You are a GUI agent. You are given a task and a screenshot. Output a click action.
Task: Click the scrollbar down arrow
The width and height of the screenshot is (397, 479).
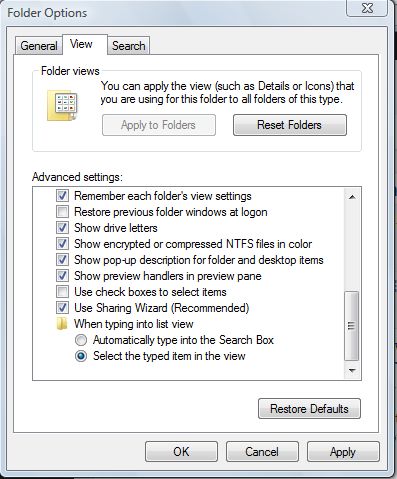point(352,370)
